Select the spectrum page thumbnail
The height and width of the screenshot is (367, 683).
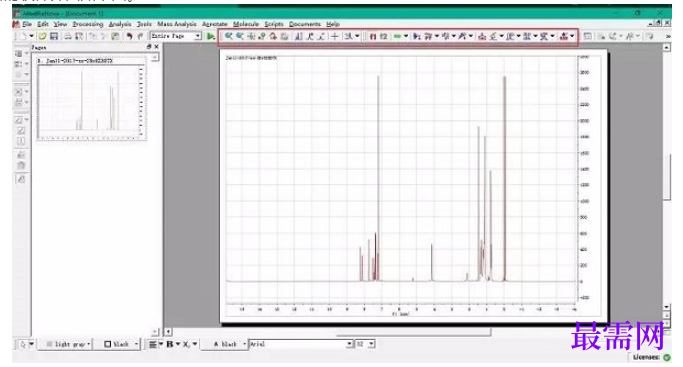[91, 98]
